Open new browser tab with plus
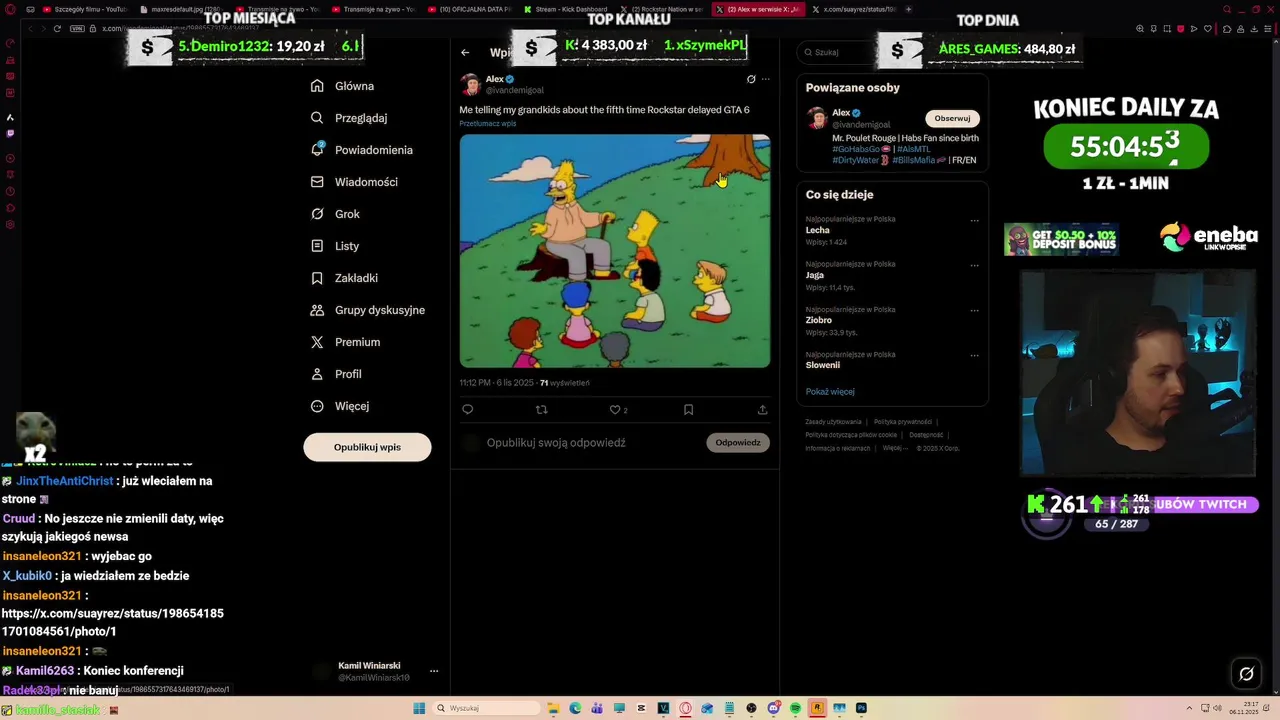 click(908, 9)
